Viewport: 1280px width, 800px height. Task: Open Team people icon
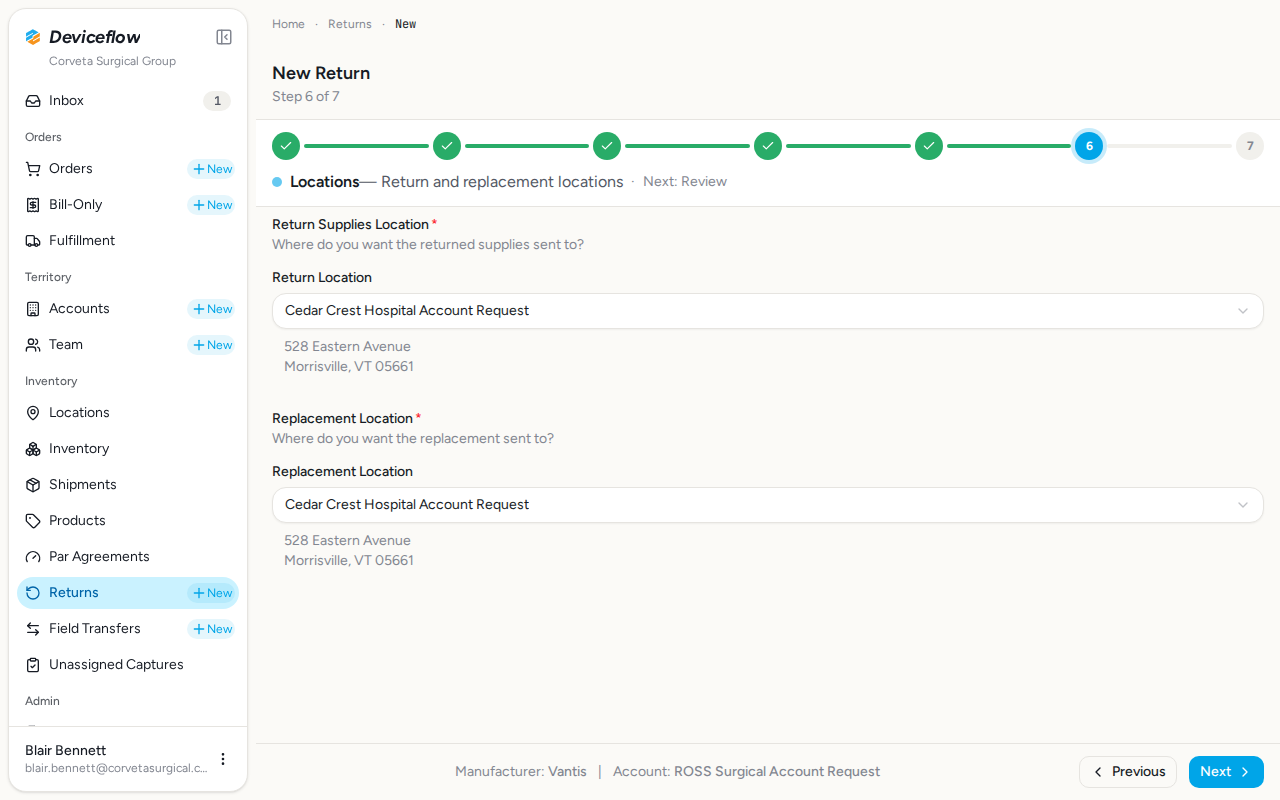[33, 345]
